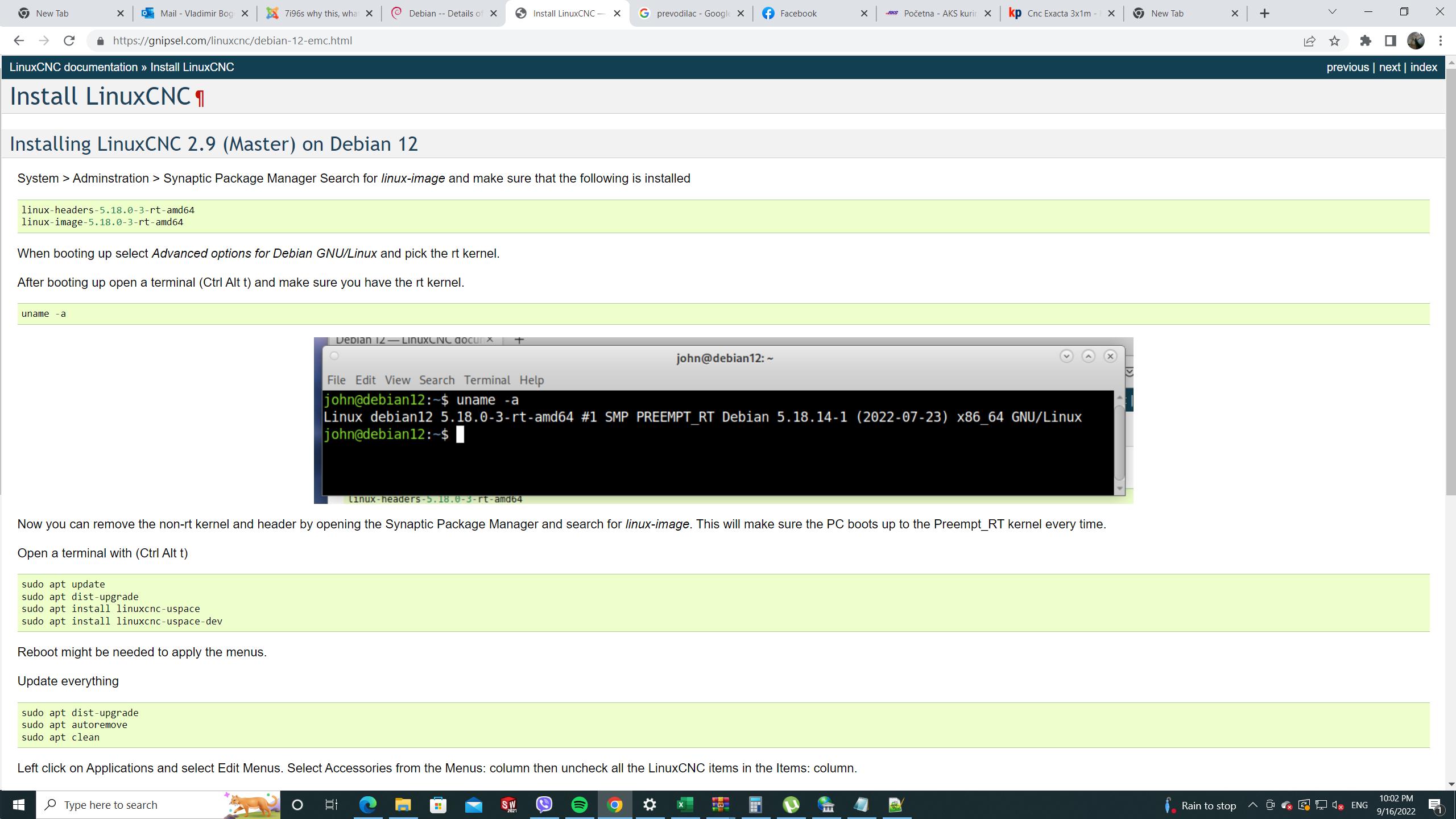1456x819 pixels.
Task: Click 'sudo apt autoremove' code line
Action: pyautogui.click(x=75, y=725)
